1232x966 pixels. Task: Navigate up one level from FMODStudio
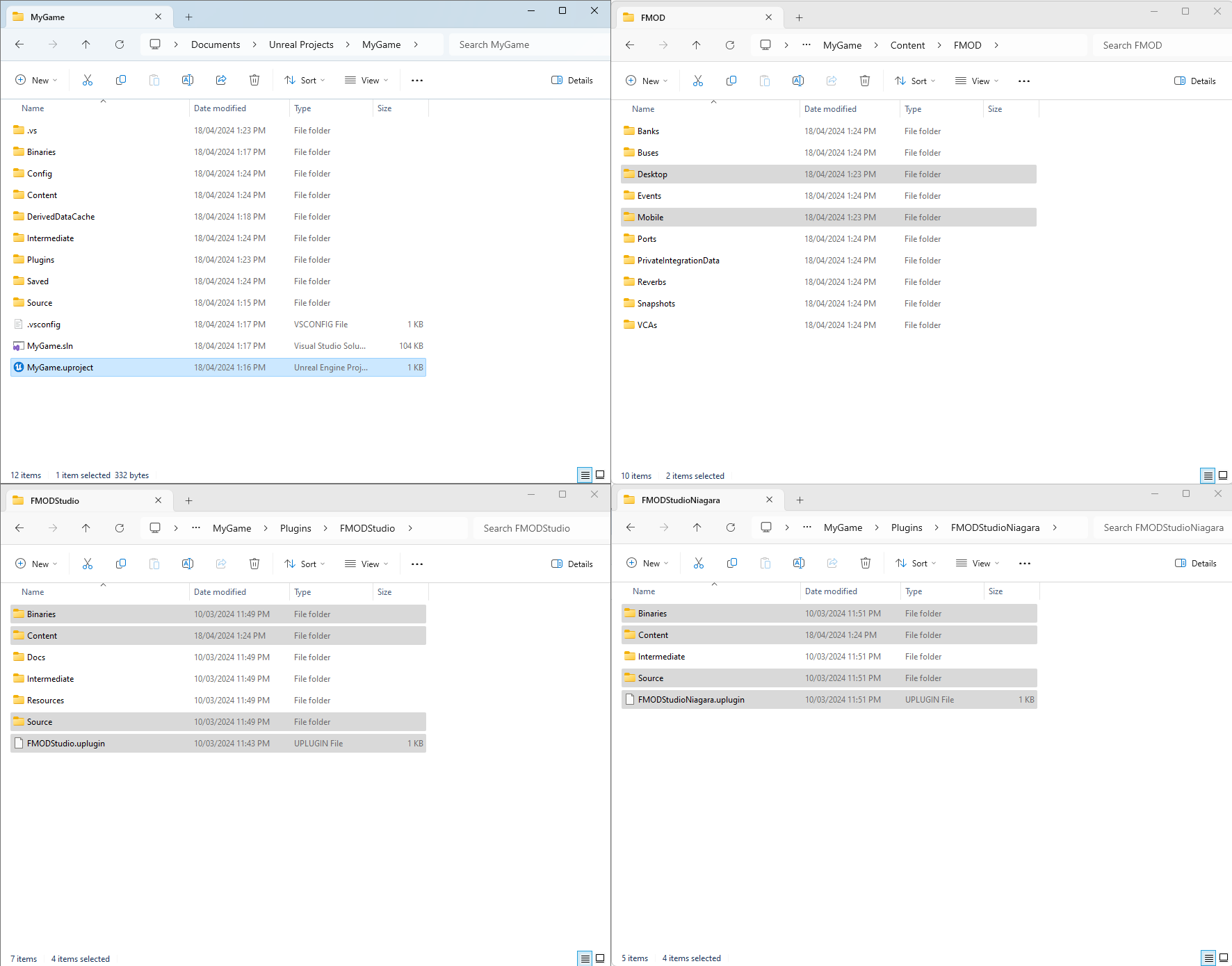[x=86, y=528]
